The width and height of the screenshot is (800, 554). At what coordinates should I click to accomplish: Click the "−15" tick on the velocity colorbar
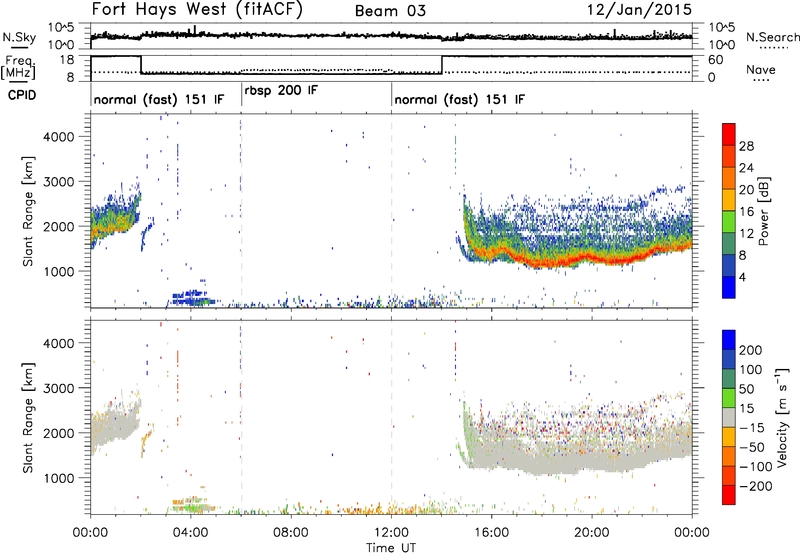pyautogui.click(x=752, y=428)
